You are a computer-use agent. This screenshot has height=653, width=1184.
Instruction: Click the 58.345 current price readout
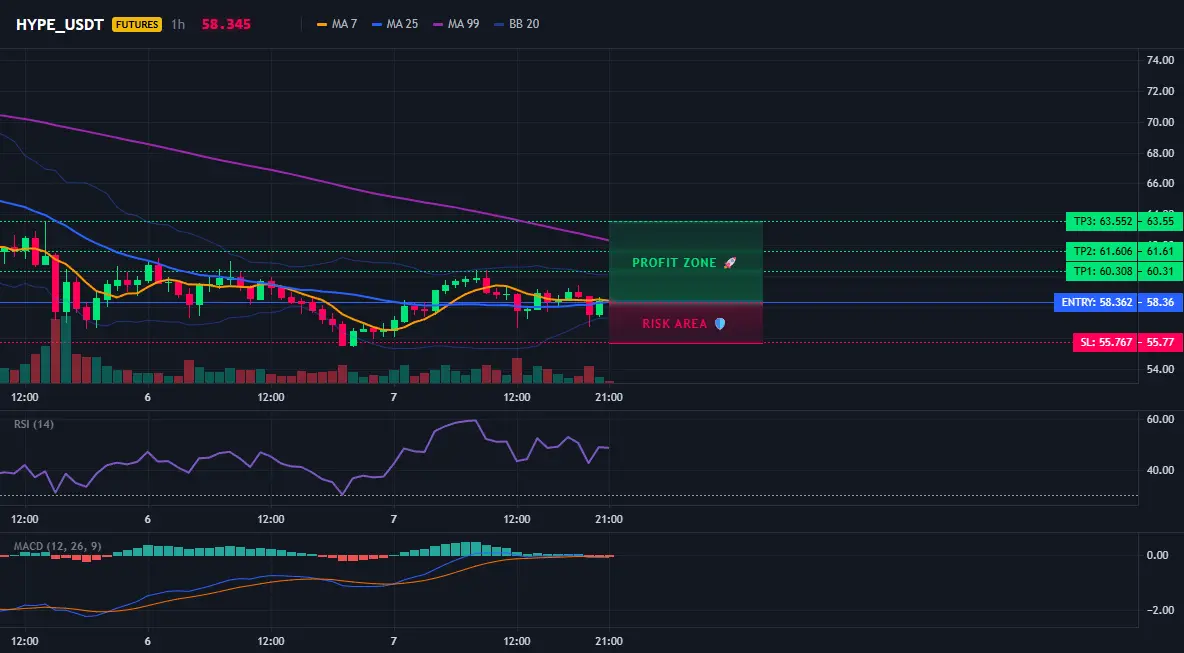tap(227, 24)
